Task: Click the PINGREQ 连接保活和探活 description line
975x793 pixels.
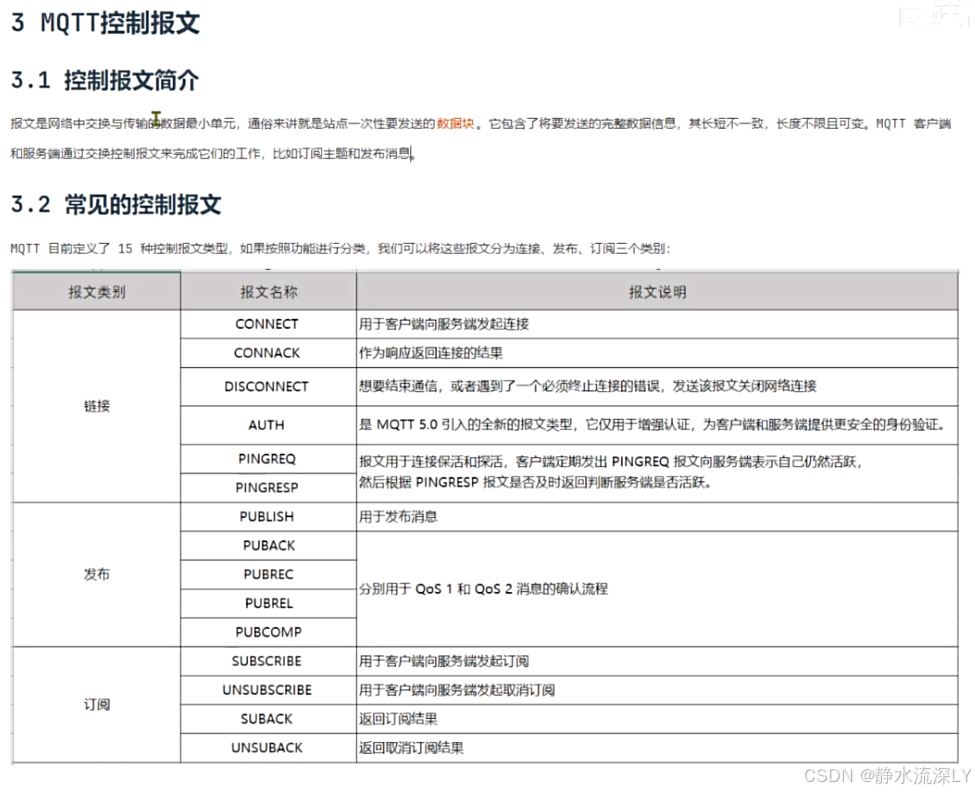Action: pos(611,461)
